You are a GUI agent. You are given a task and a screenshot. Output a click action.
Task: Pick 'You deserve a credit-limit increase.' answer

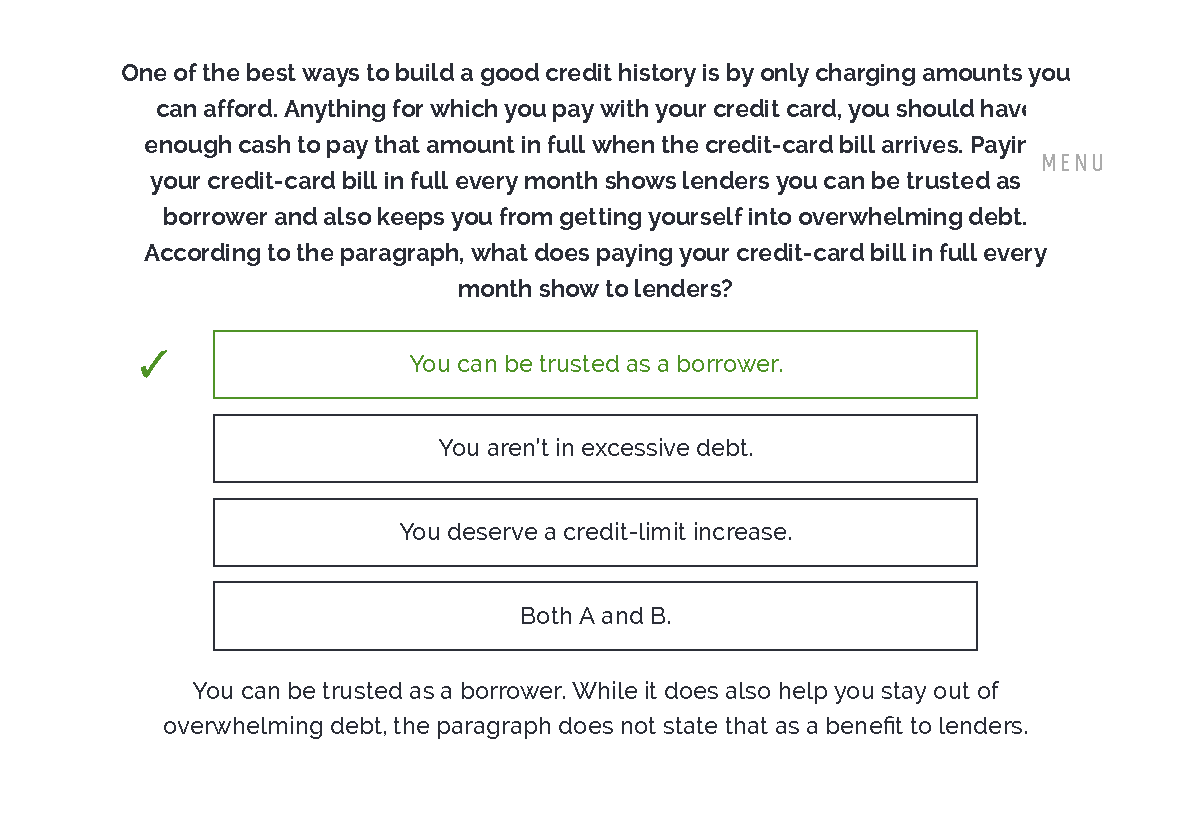tap(595, 533)
